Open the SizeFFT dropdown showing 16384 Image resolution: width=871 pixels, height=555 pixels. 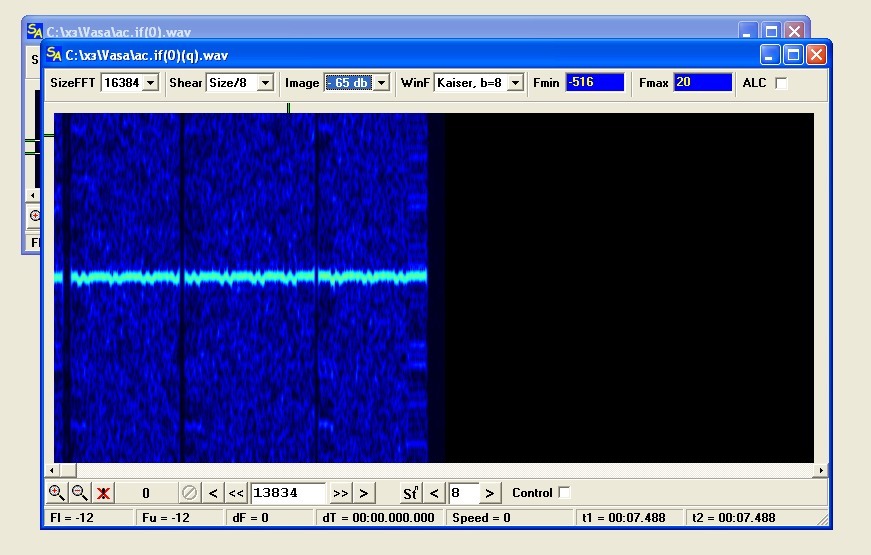[x=151, y=83]
